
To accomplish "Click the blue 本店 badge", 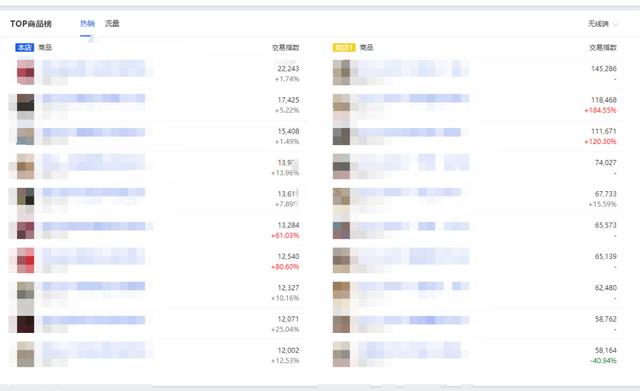I will 24,47.
